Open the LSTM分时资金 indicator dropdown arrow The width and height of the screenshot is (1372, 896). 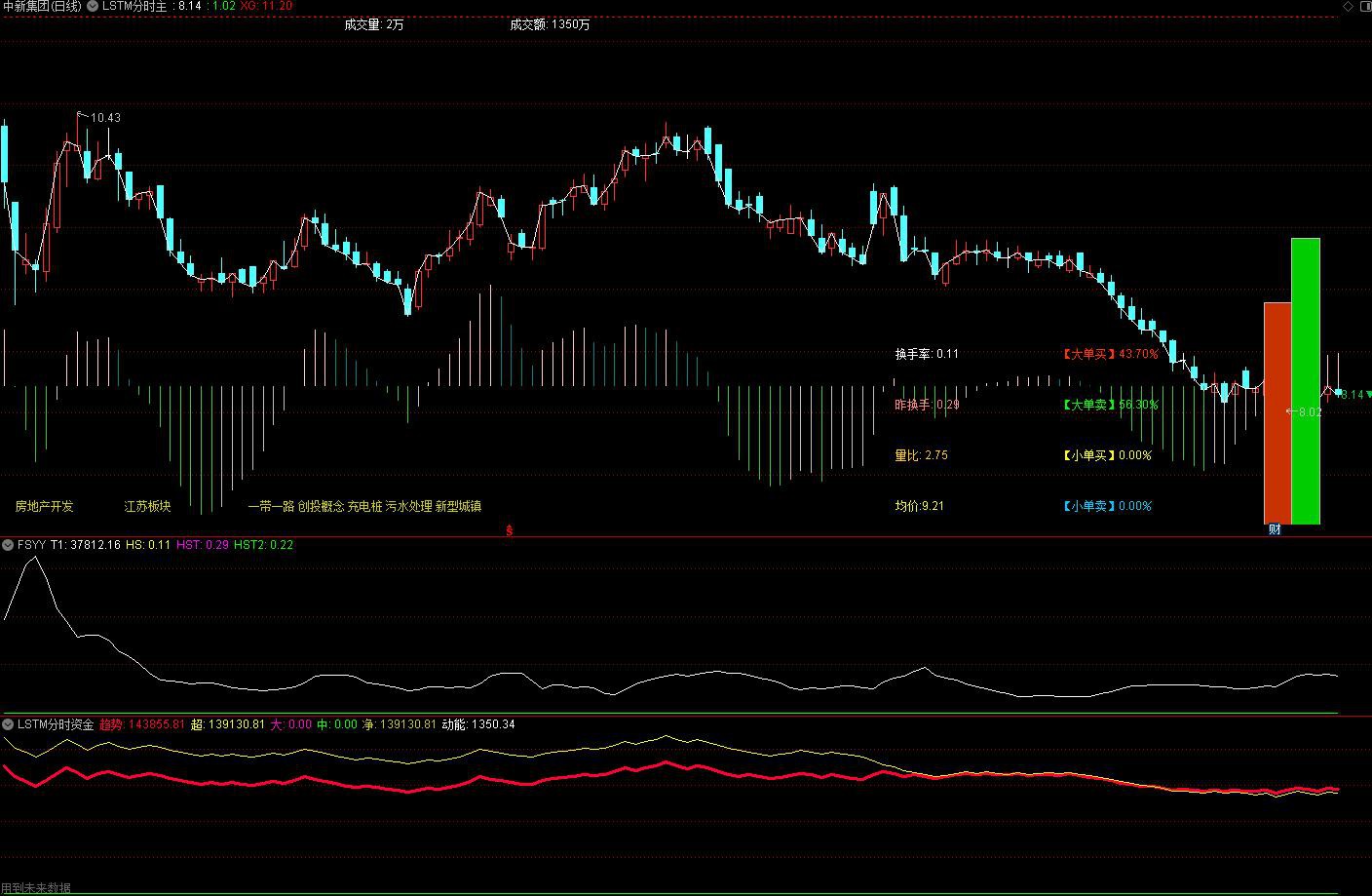coord(8,724)
